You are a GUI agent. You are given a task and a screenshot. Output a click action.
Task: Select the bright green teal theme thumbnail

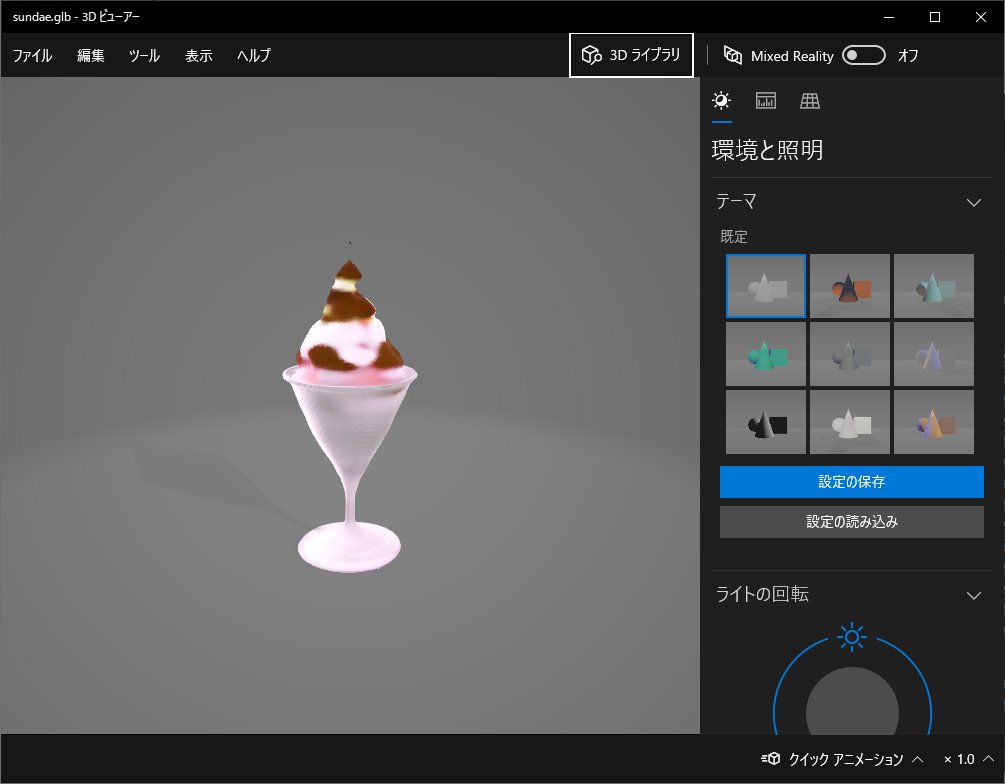coord(766,354)
